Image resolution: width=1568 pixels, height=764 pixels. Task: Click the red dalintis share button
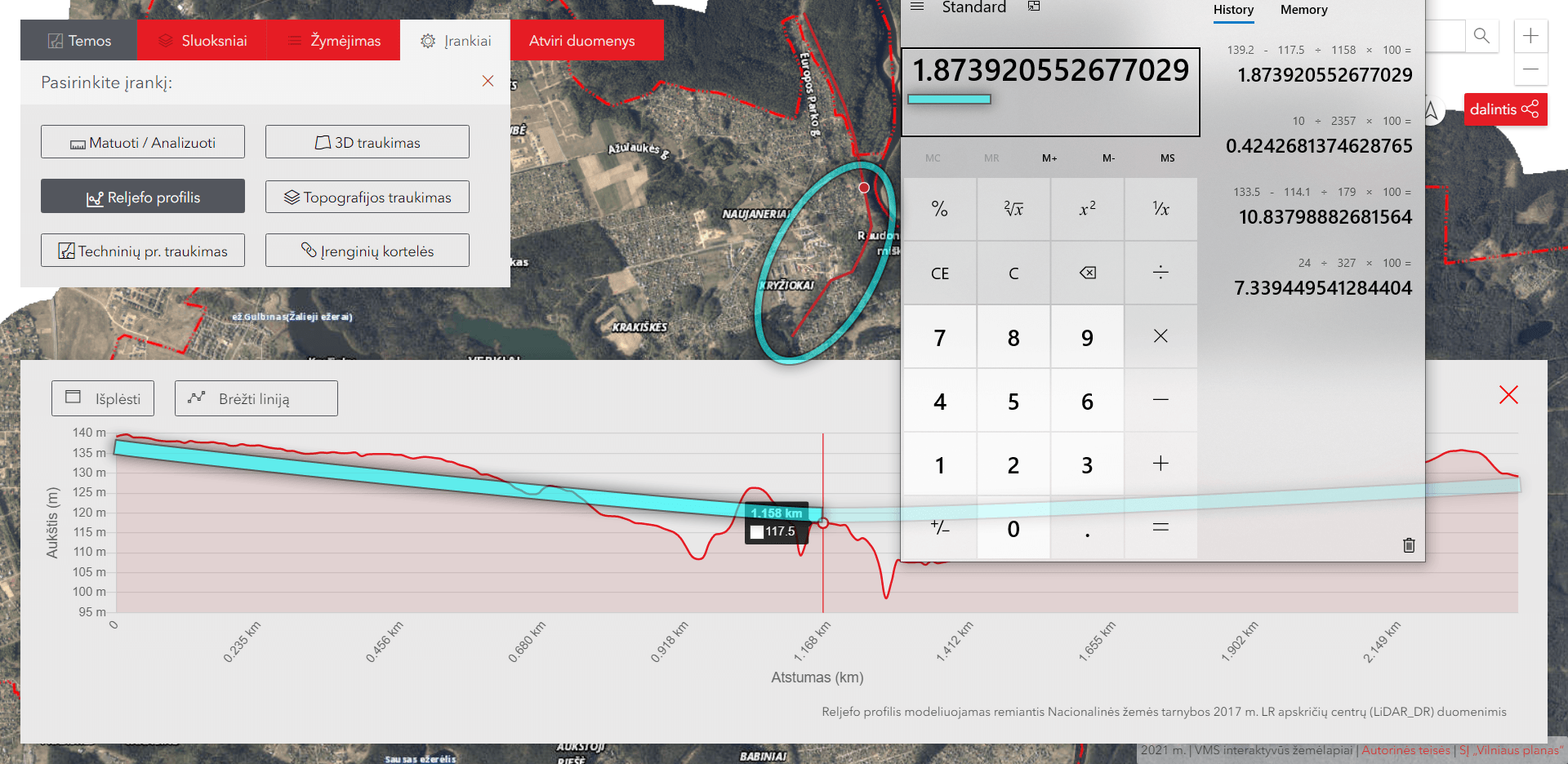tap(1504, 109)
